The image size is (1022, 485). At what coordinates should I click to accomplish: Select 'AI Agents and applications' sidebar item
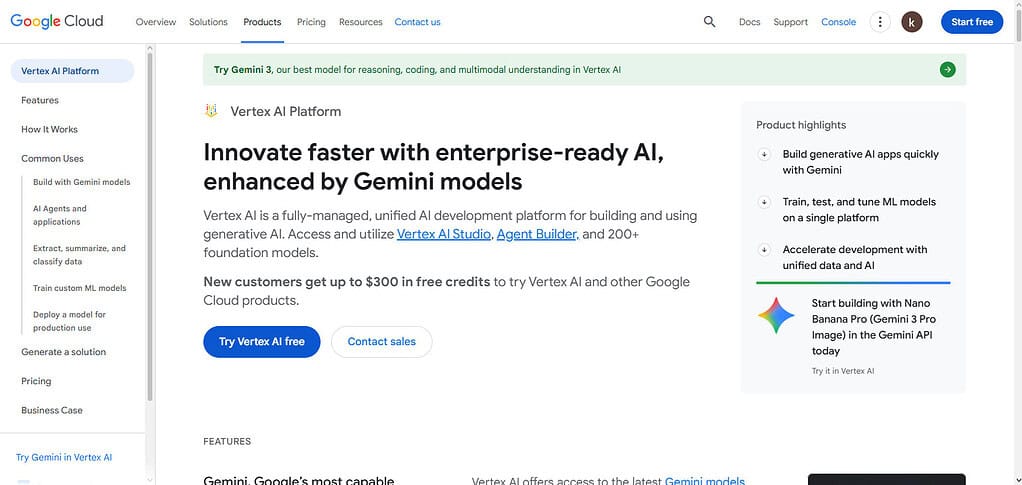click(x=60, y=215)
